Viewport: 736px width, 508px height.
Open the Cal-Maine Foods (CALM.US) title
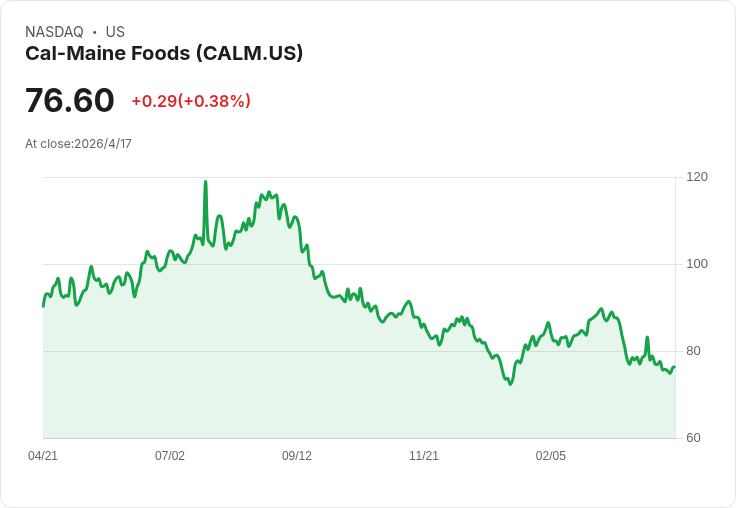point(164,53)
